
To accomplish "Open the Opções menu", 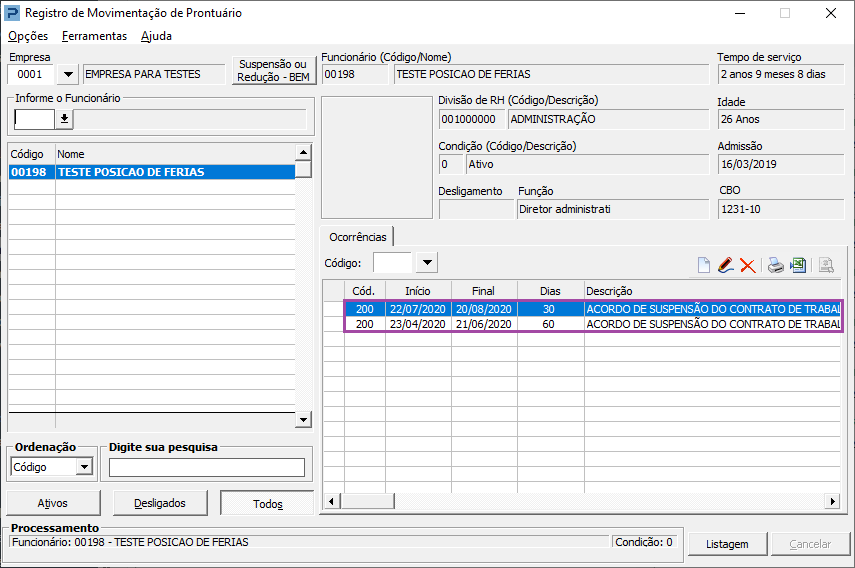I will [28, 36].
